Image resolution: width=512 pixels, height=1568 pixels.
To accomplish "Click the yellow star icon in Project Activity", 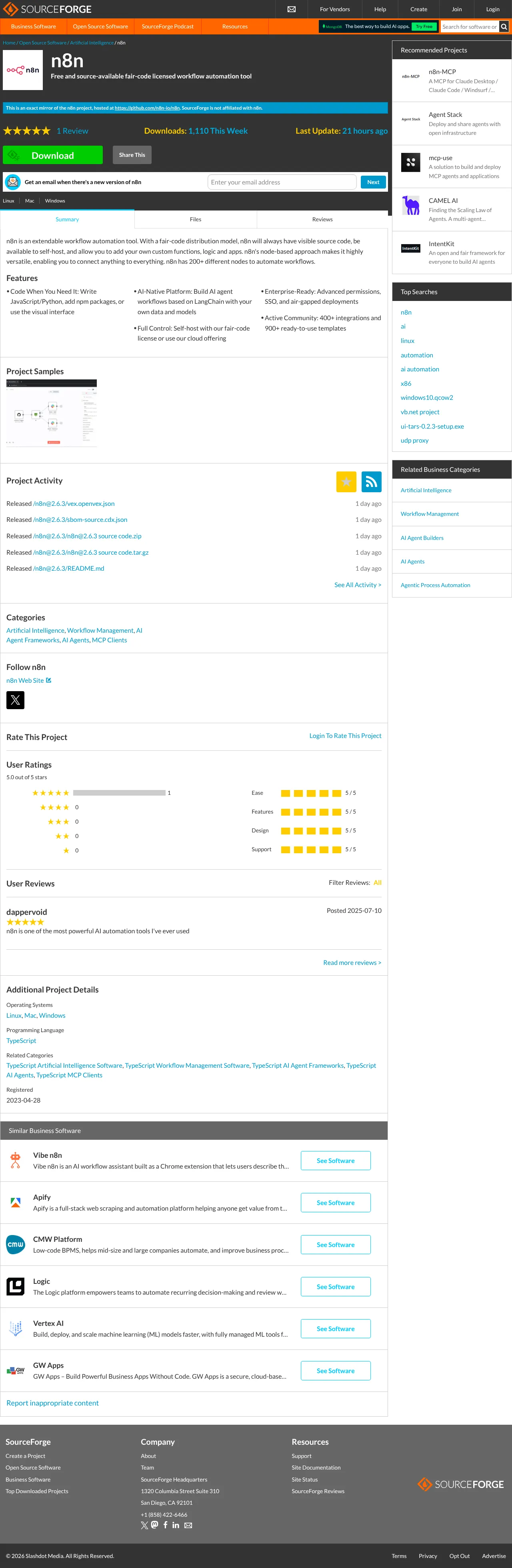I will click(346, 481).
